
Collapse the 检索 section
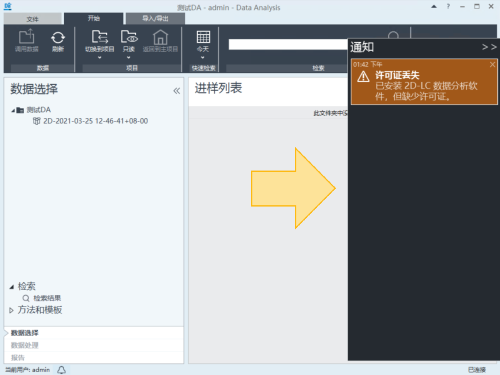point(12,287)
